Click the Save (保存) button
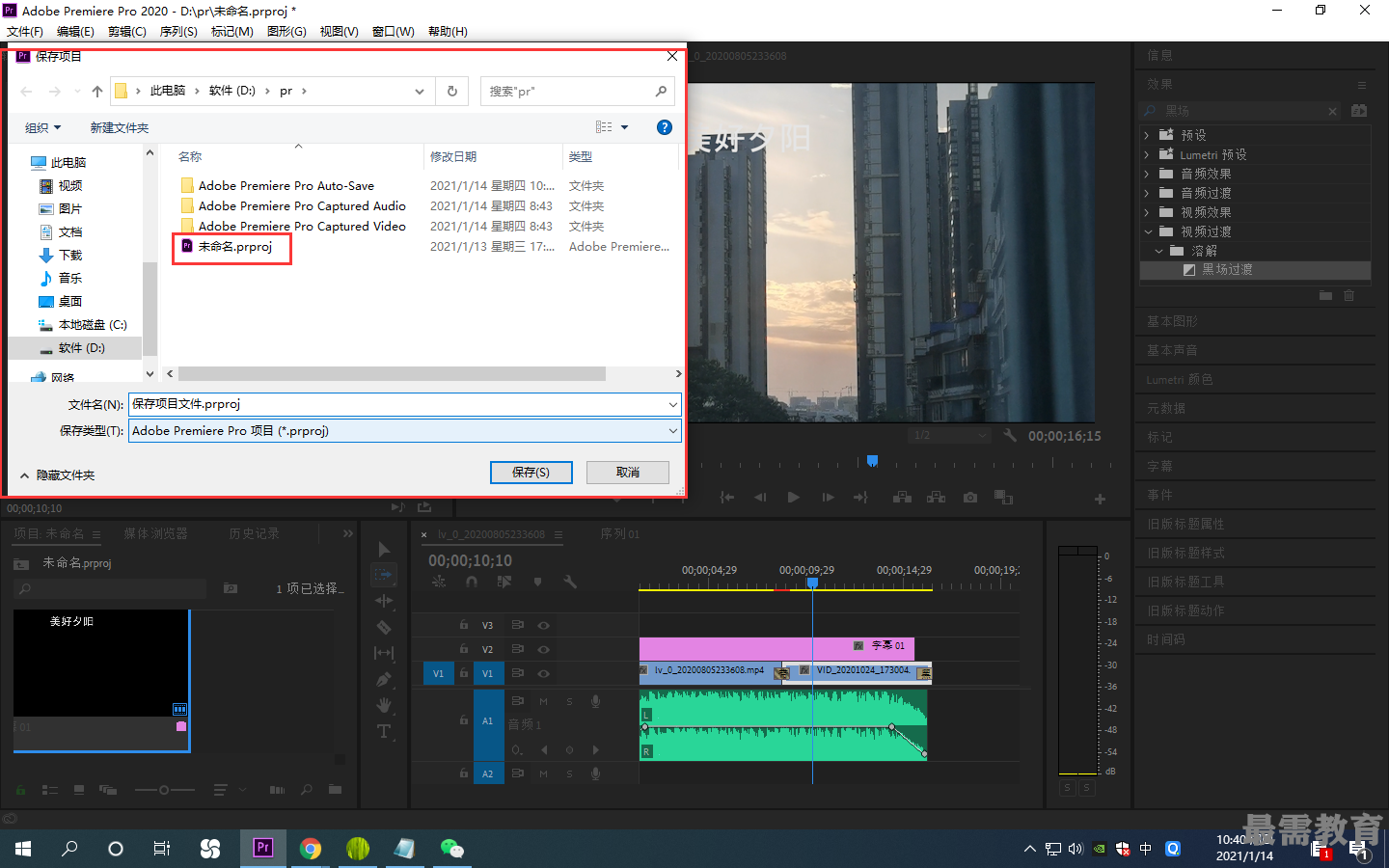 click(531, 473)
